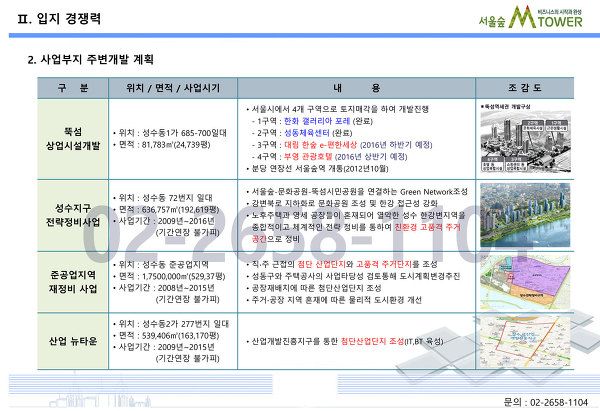This screenshot has height=411, width=600.
Task: Click '분당 연장선 서울숲역 개통(2012년10월)' line
Action: 318,168
